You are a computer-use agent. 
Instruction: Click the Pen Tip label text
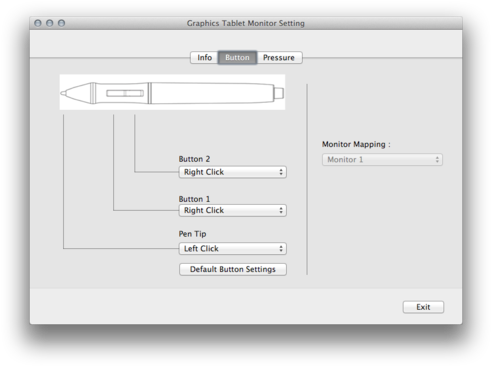pos(192,234)
